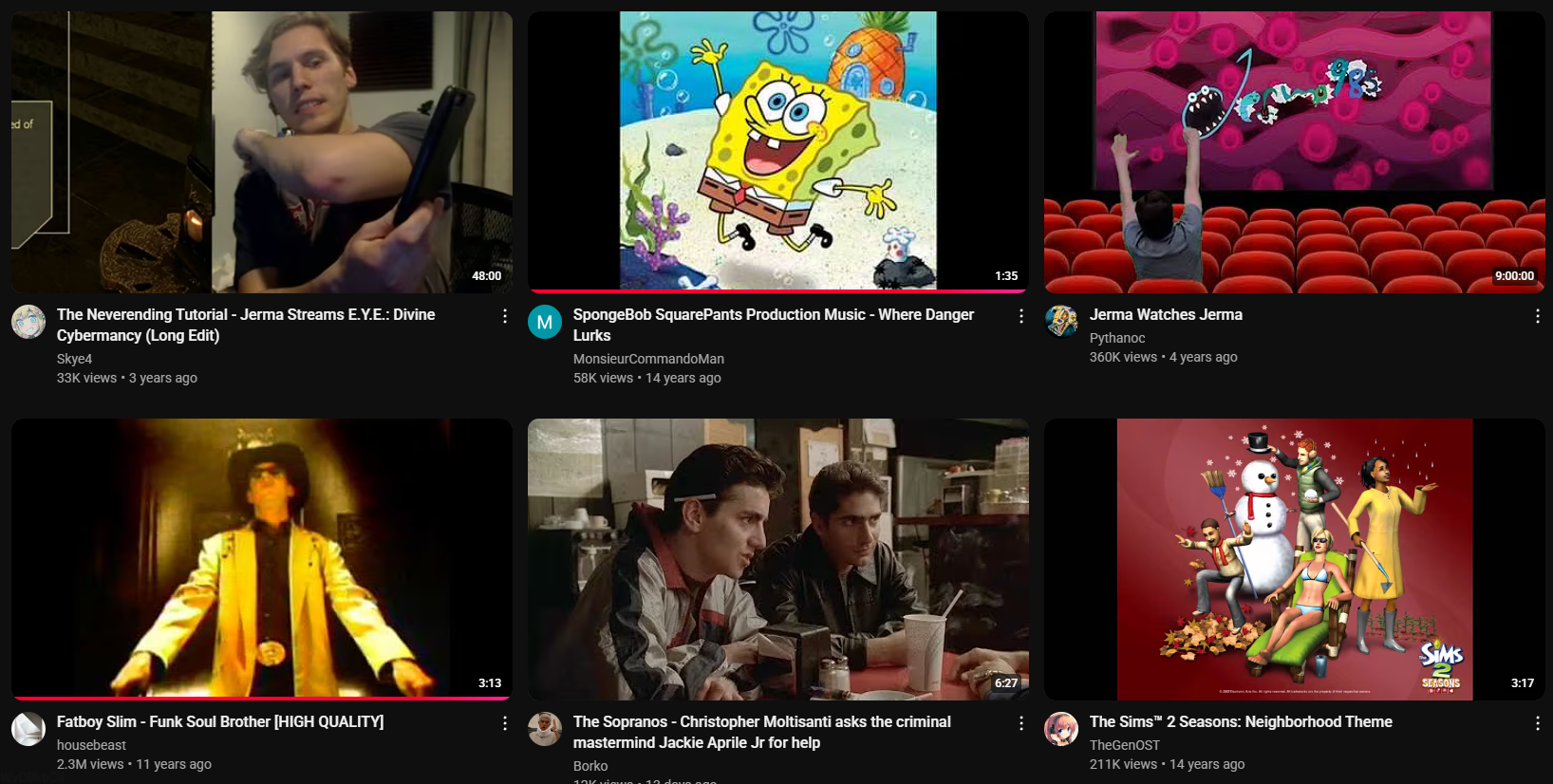Click watched progress bar under Fatboy Slim thumbnail
The width and height of the screenshot is (1553, 784).
pyautogui.click(x=262, y=699)
